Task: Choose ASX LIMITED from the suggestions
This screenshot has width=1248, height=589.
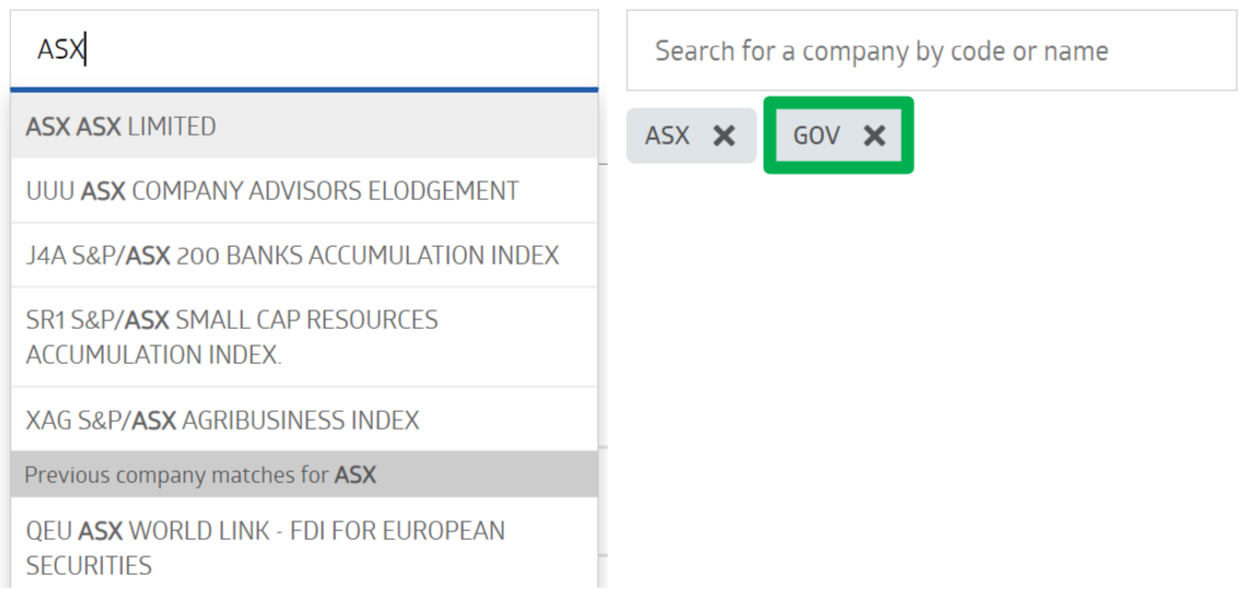Action: click(304, 126)
